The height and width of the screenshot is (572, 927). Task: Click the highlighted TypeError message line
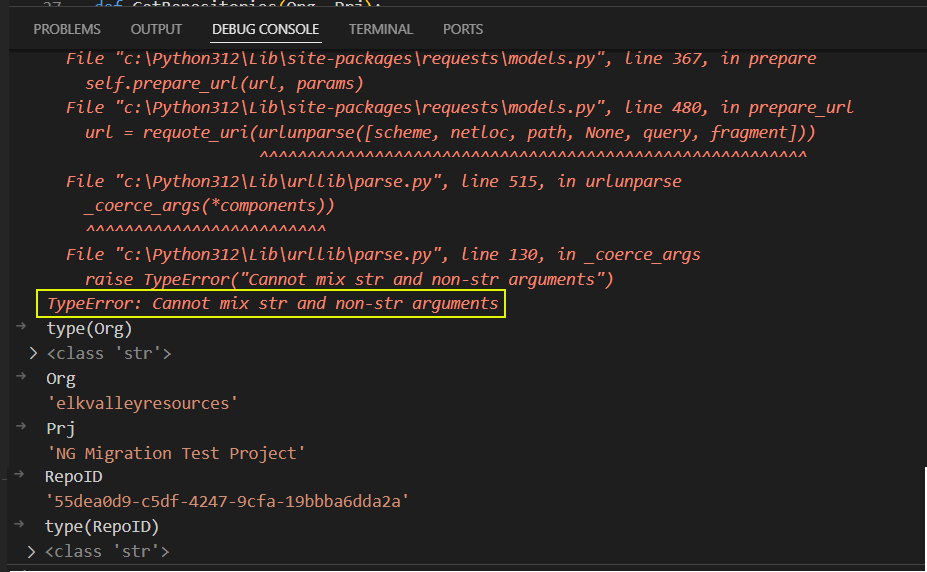click(270, 303)
